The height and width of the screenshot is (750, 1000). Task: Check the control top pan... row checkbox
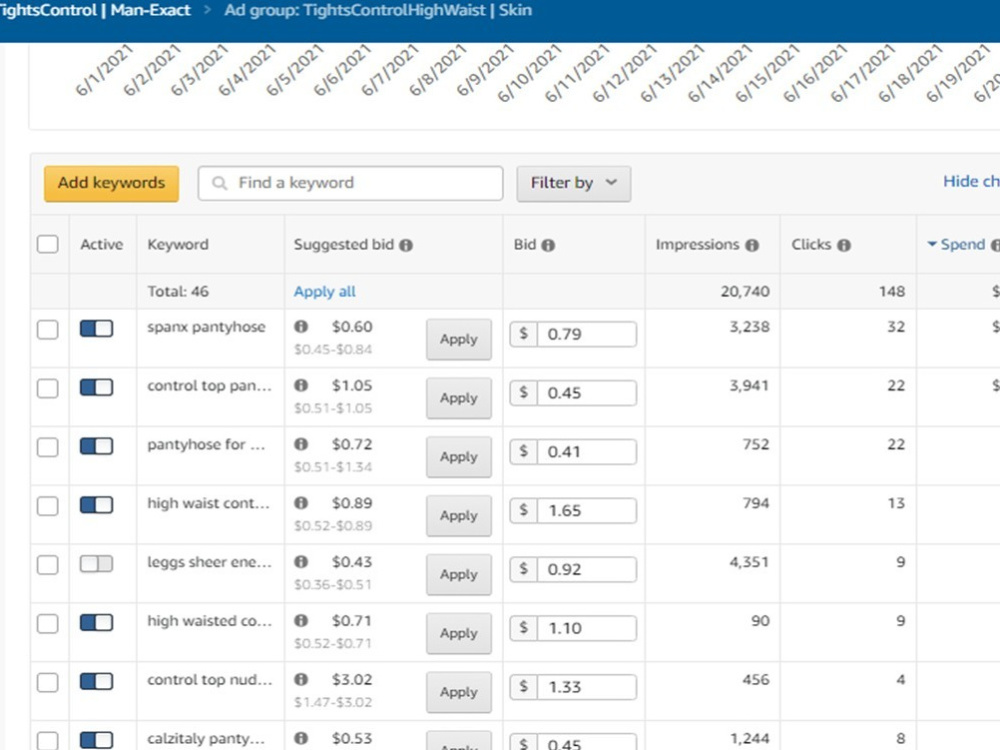(48, 388)
